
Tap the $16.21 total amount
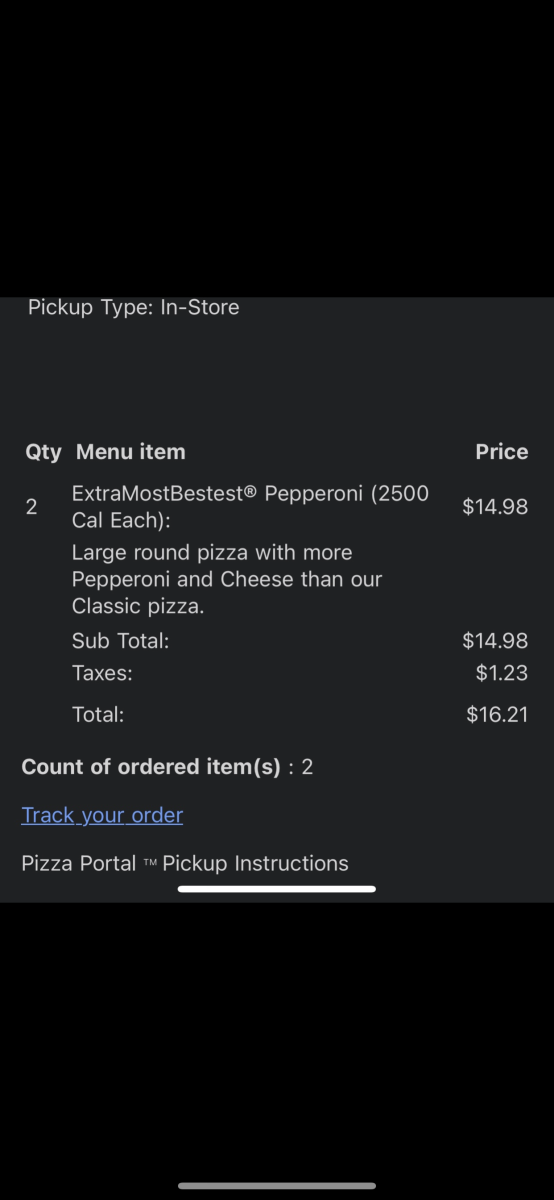click(x=497, y=714)
